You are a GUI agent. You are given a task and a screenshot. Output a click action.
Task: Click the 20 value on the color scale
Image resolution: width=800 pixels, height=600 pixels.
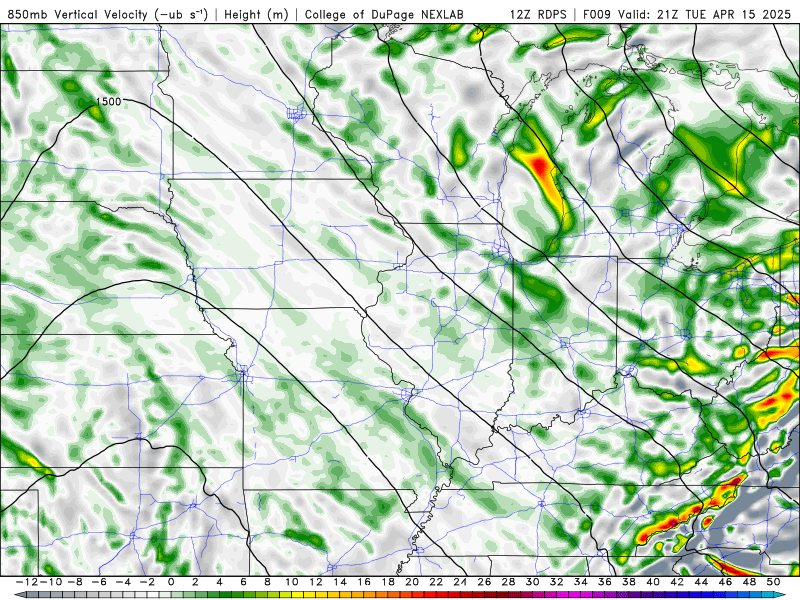click(412, 582)
